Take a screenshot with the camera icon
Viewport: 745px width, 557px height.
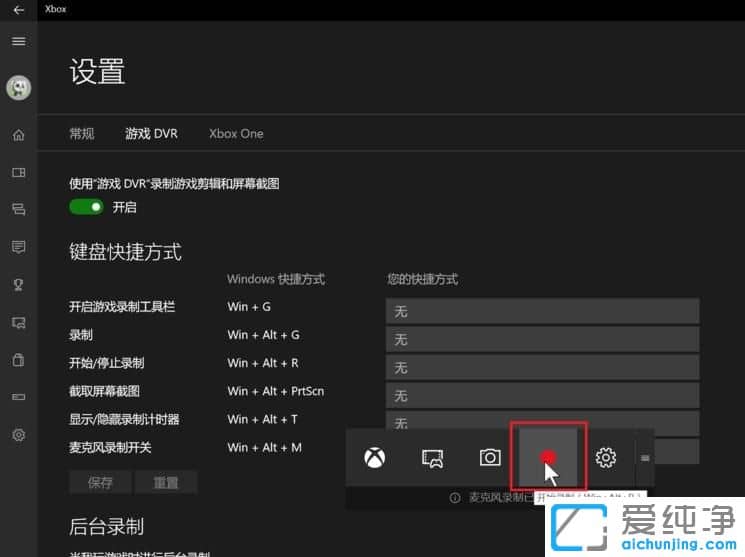click(490, 458)
